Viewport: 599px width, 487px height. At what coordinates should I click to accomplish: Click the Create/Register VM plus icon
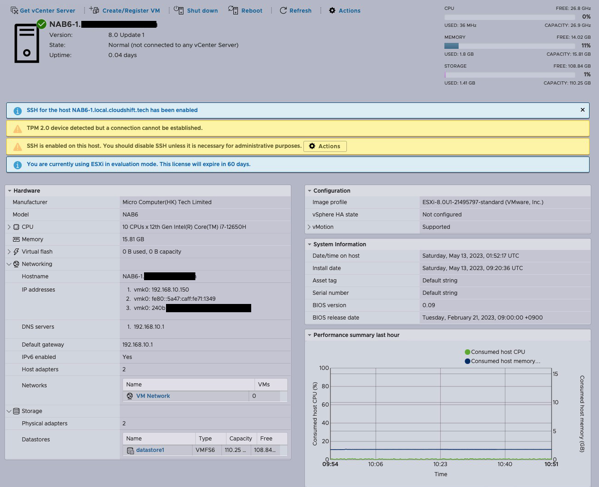(94, 10)
